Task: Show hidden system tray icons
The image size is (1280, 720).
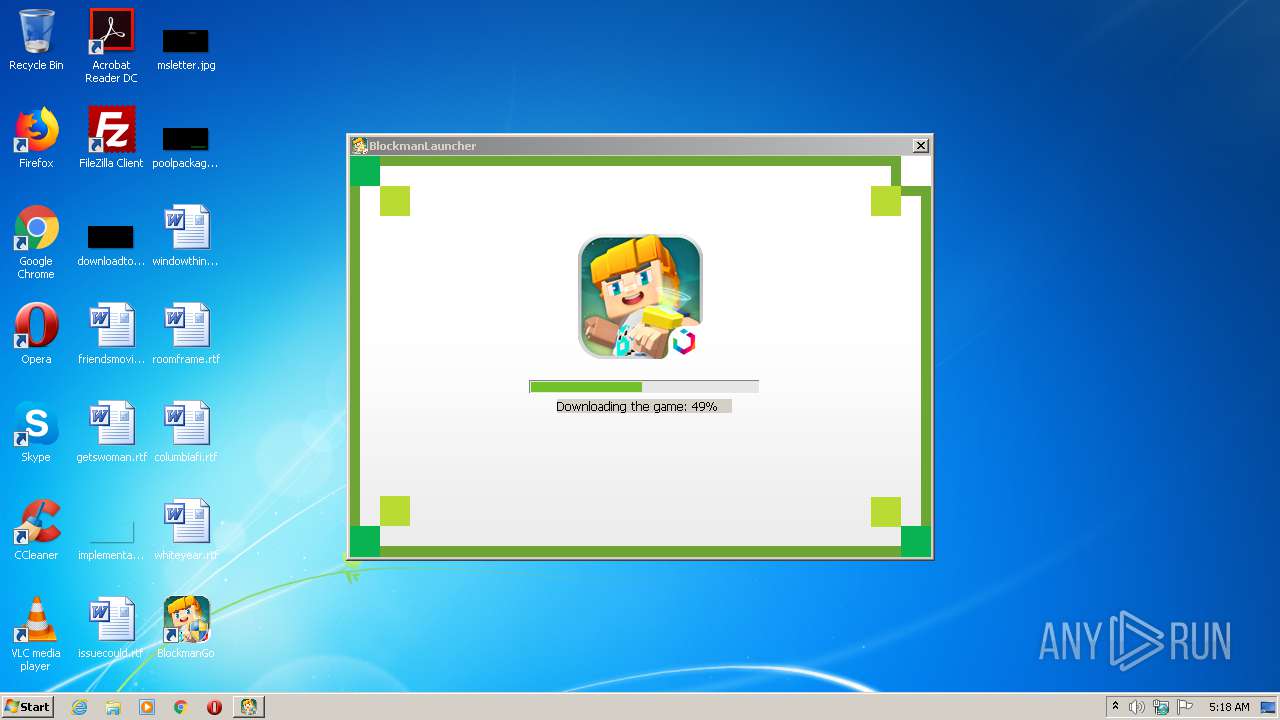Action: coord(1115,707)
